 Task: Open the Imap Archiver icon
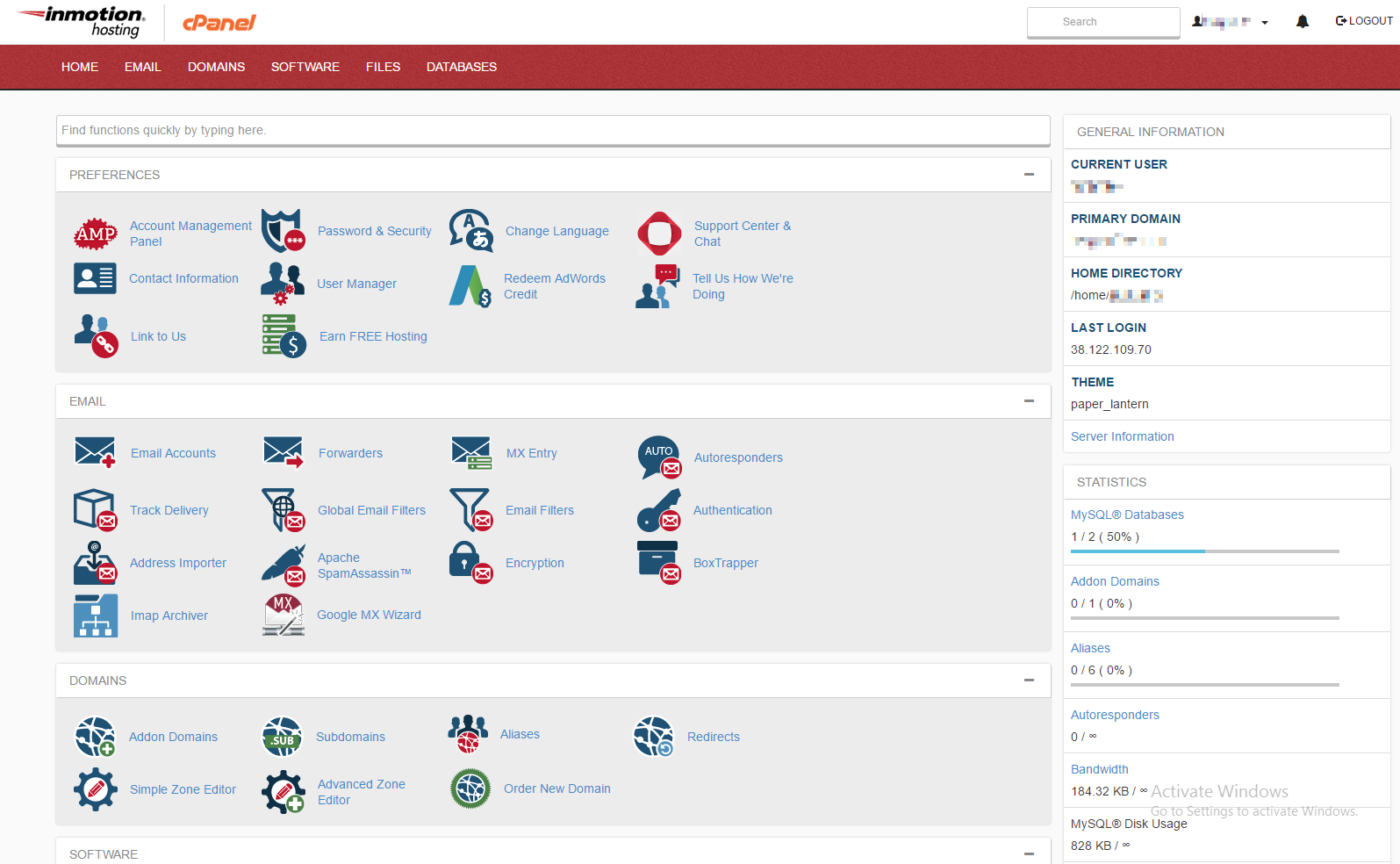(x=96, y=616)
